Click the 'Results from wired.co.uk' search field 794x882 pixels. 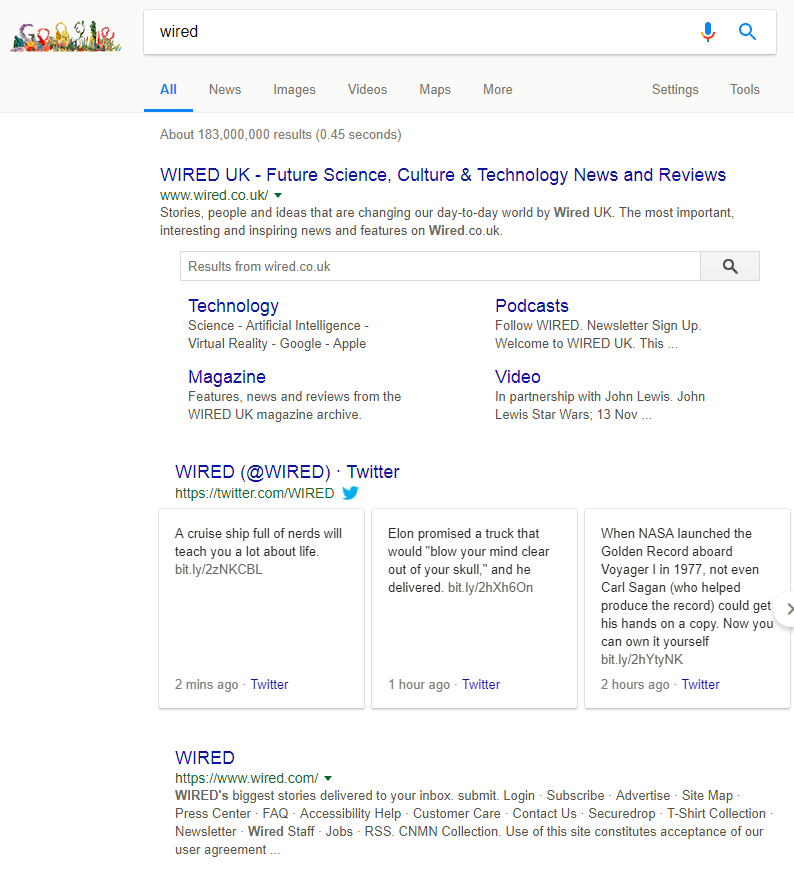(440, 266)
